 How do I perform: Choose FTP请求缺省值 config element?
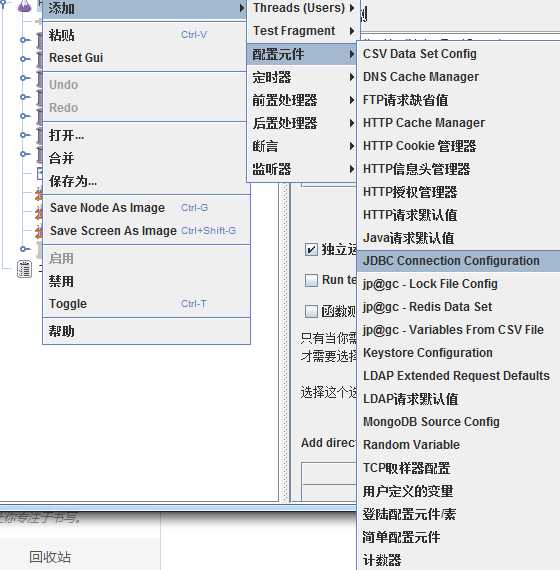pyautogui.click(x=459, y=100)
